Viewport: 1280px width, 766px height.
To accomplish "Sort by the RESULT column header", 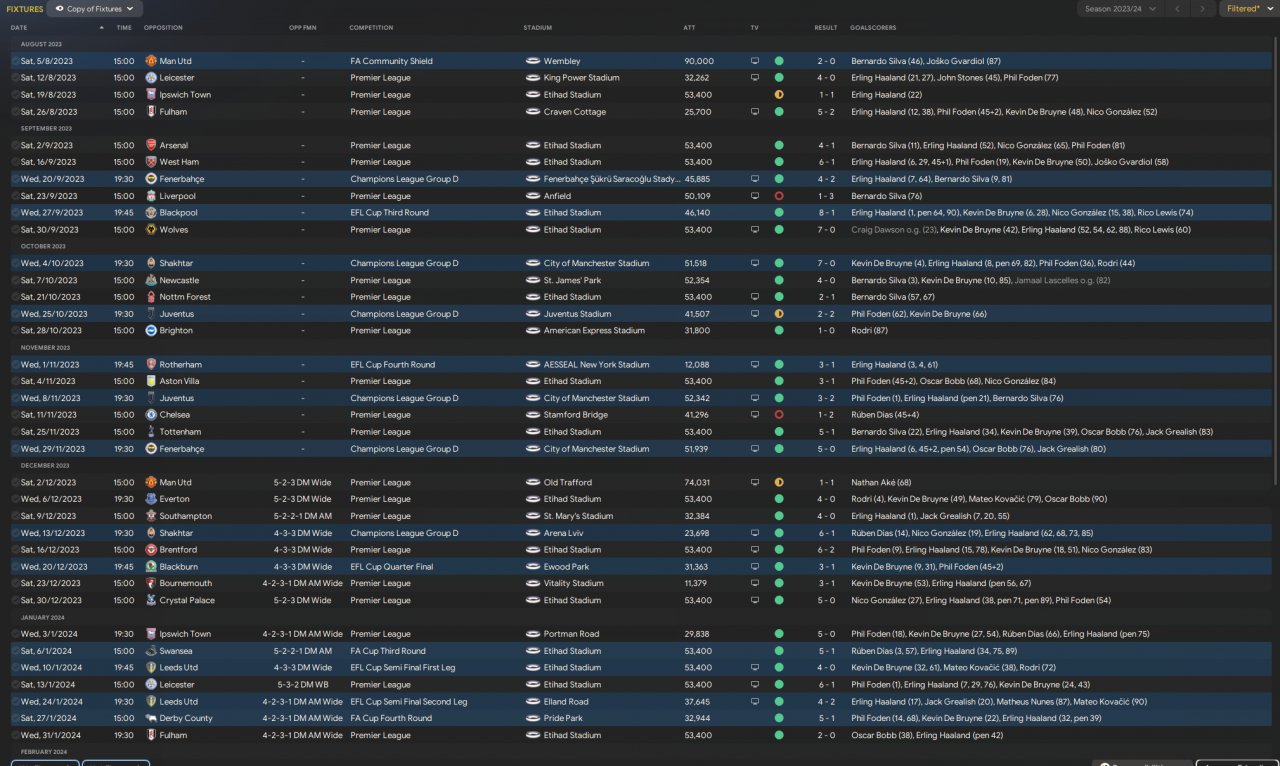I will [826, 28].
